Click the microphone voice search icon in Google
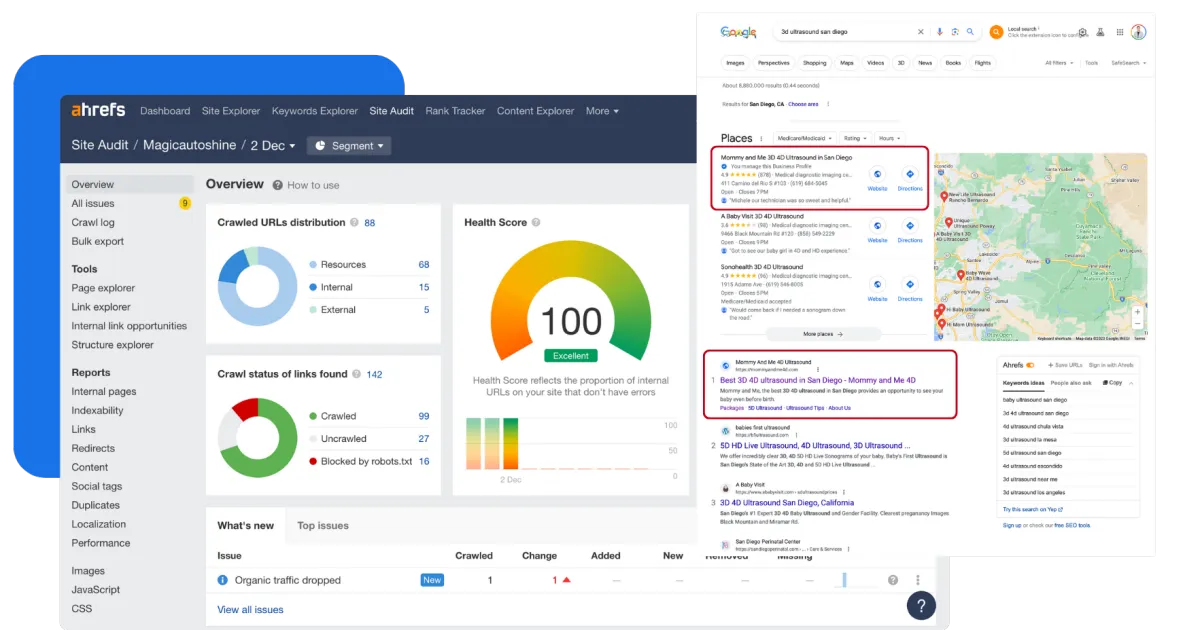This screenshot has height=630, width=1200. click(940, 32)
